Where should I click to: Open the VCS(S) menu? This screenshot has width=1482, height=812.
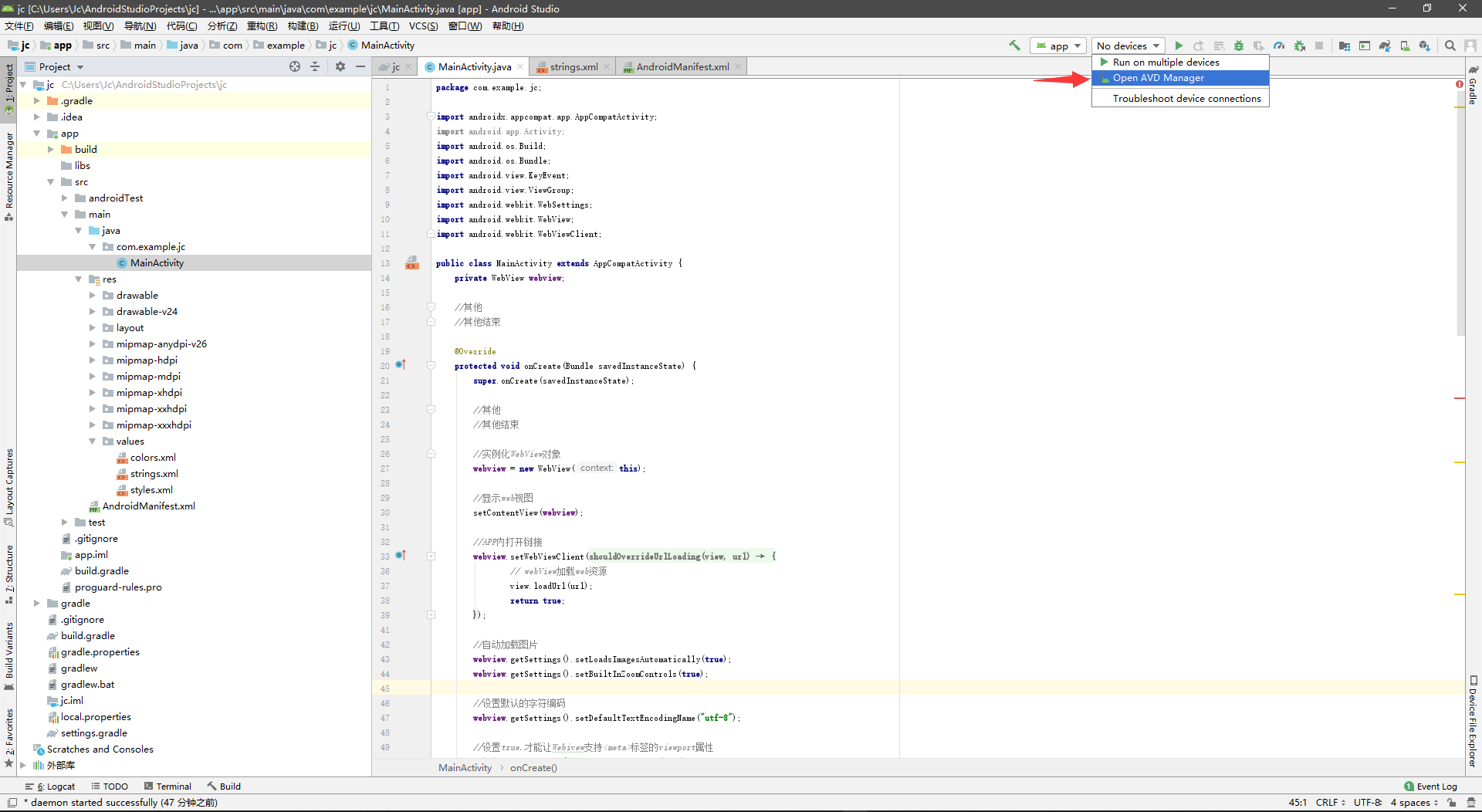(423, 25)
